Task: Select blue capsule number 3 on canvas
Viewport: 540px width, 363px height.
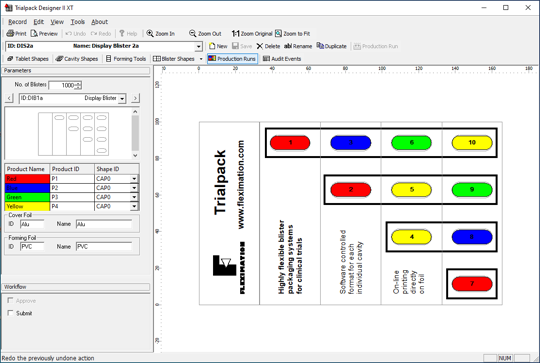Action: point(351,143)
